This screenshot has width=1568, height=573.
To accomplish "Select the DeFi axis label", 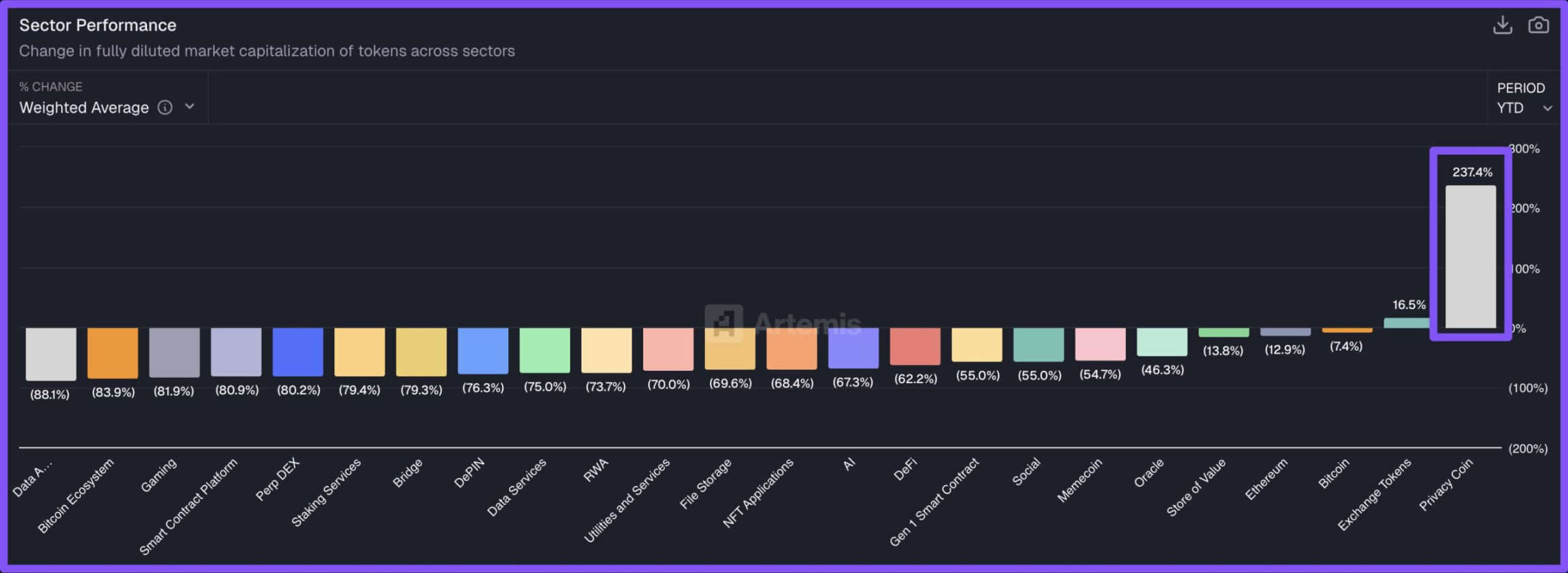I will 906,468.
